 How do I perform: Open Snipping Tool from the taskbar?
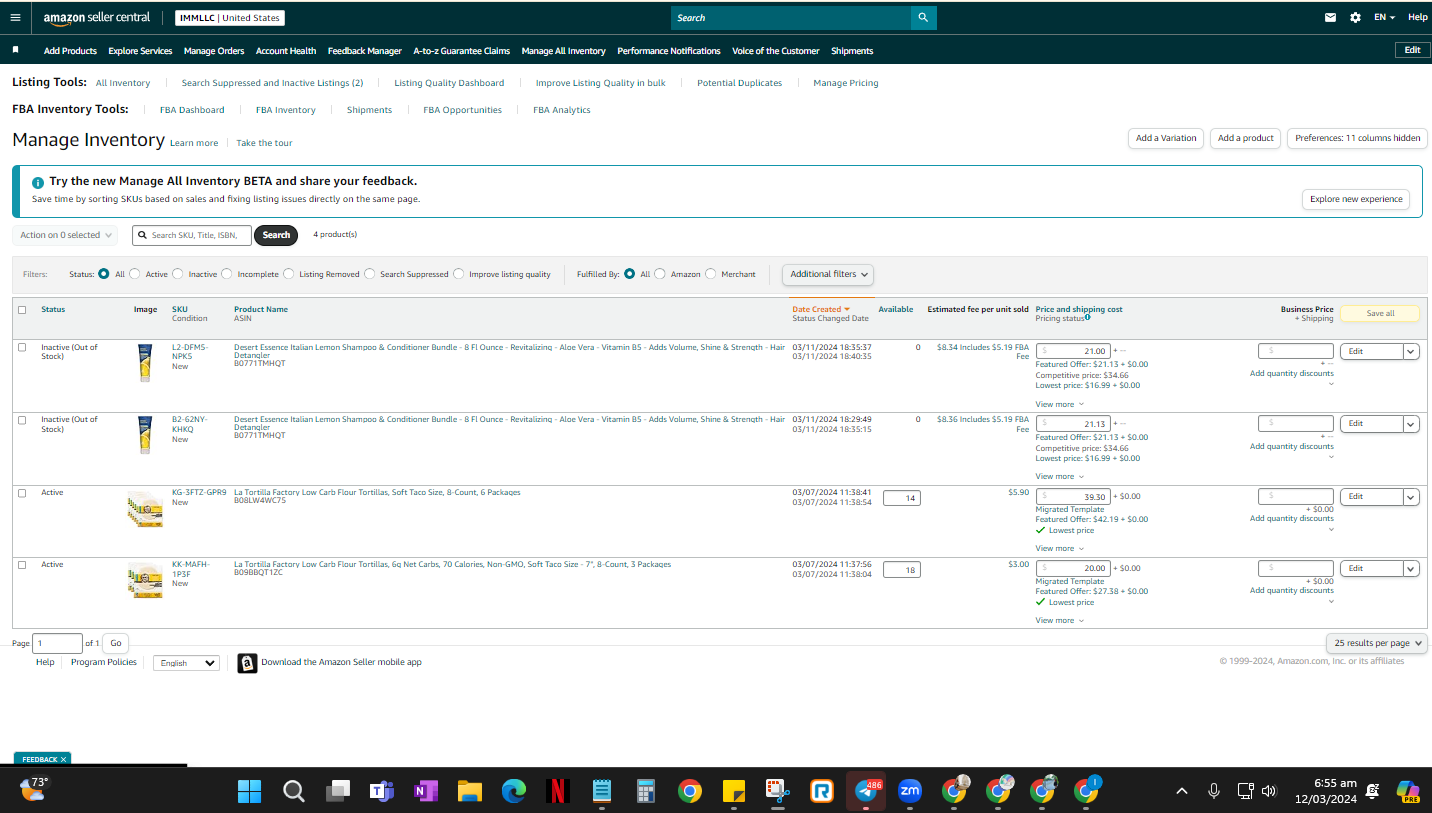[777, 792]
